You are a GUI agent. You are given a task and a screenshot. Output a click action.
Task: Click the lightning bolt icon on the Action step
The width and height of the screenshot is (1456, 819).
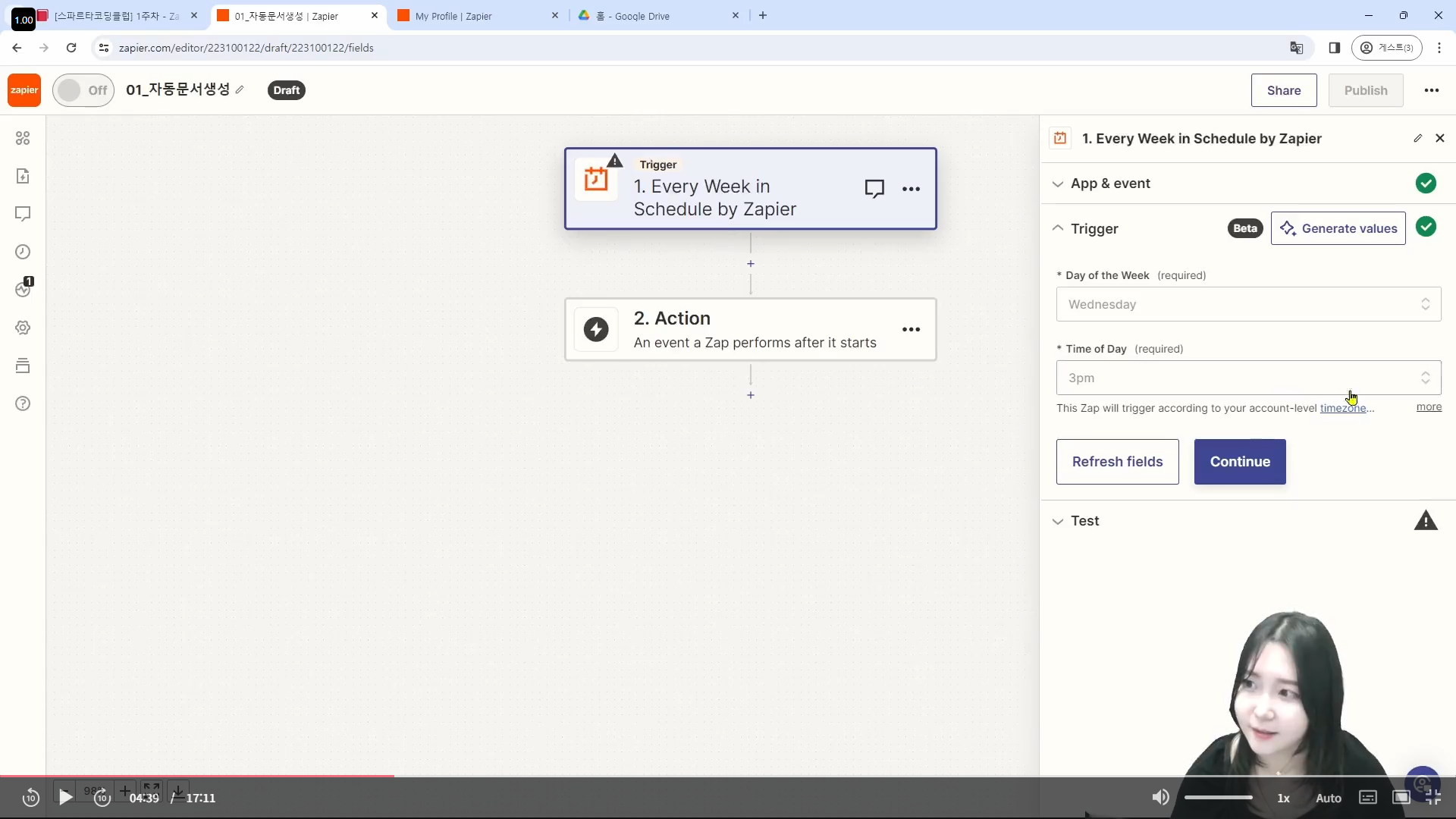click(596, 329)
